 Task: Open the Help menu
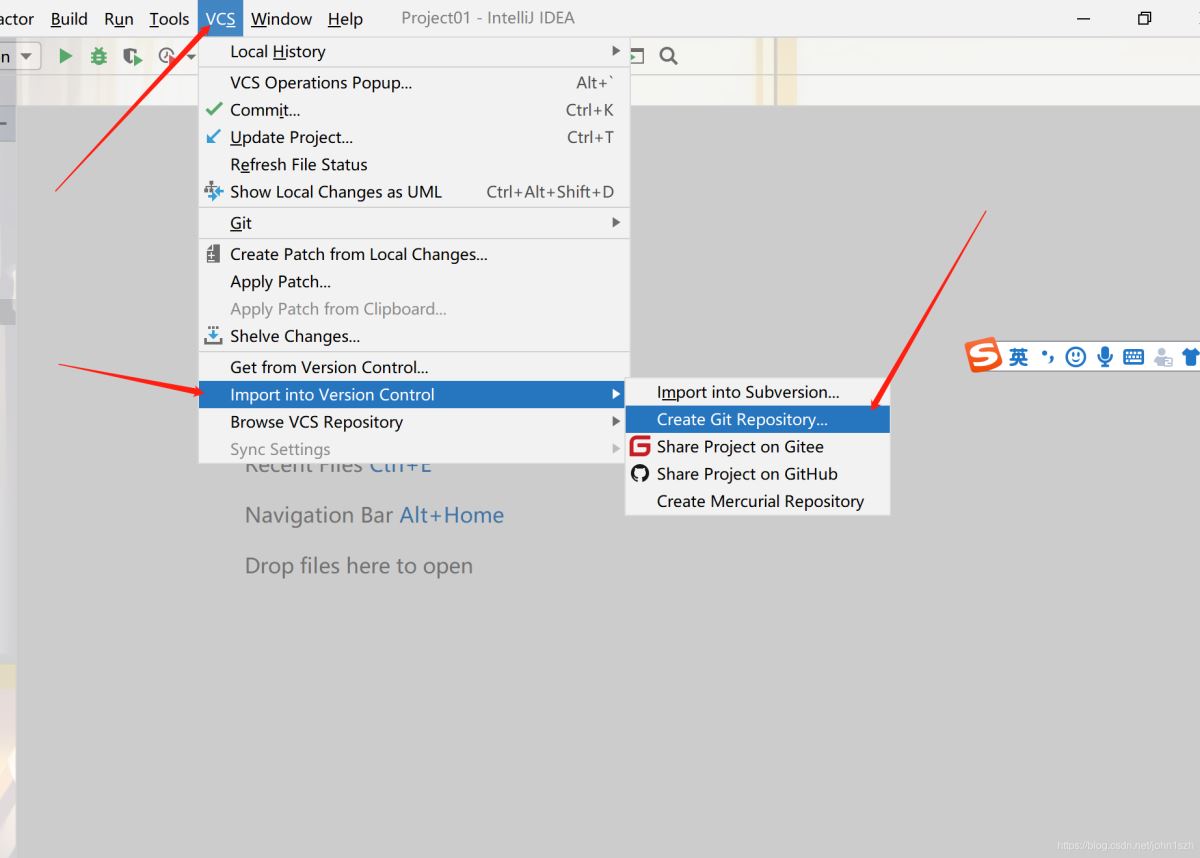pos(345,18)
